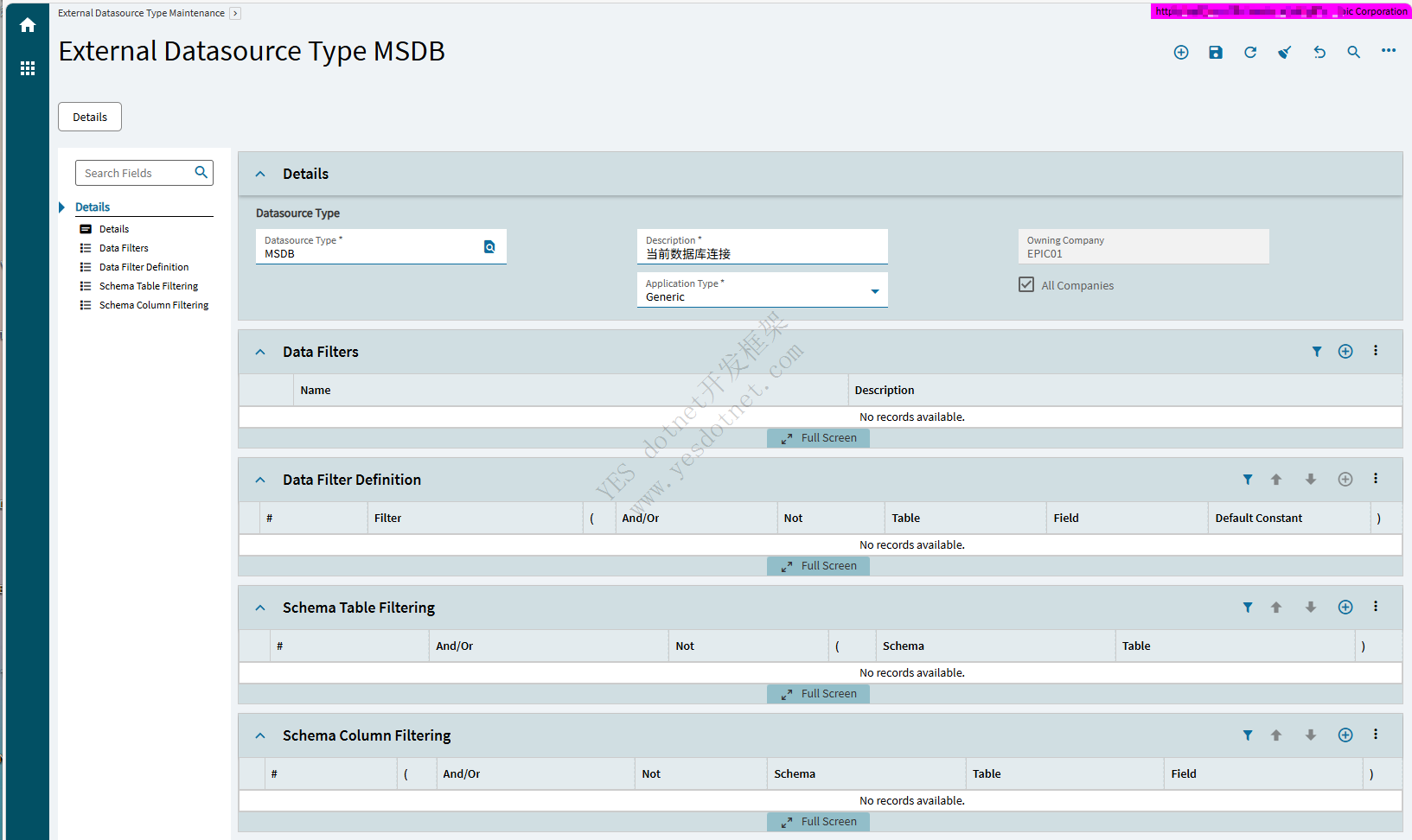Click the Search Fields input box

click(x=137, y=173)
